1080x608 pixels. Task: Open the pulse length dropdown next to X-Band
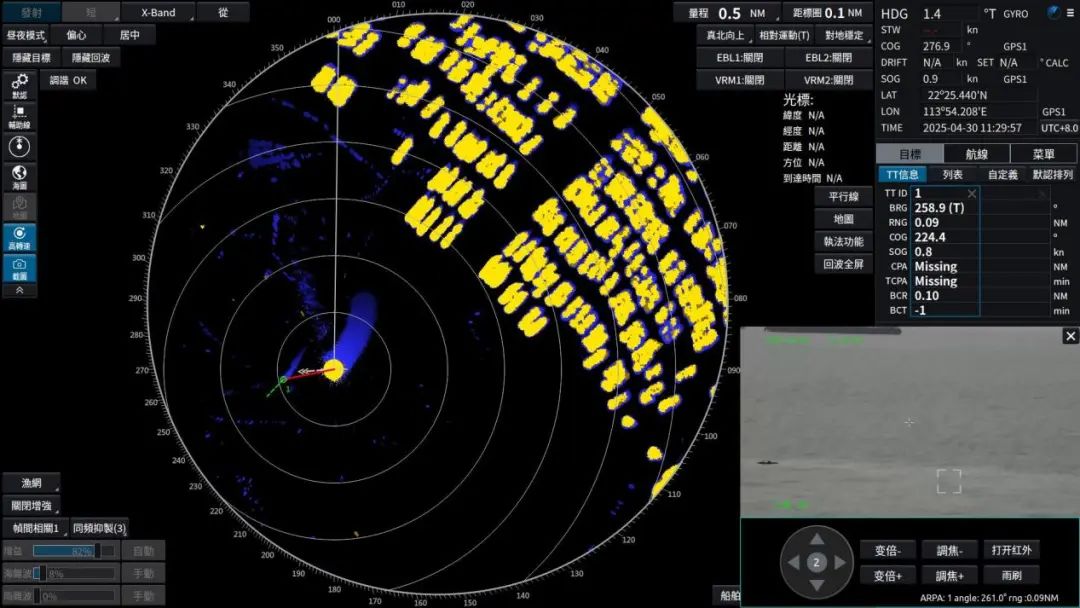point(91,12)
